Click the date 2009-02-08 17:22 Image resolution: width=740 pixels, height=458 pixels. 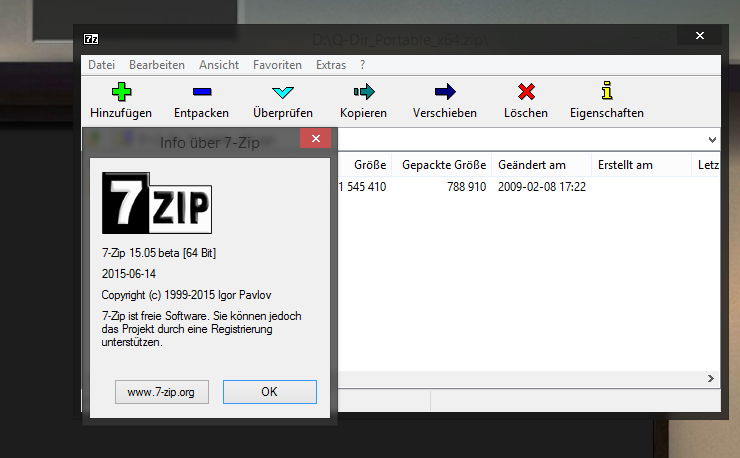(542, 187)
